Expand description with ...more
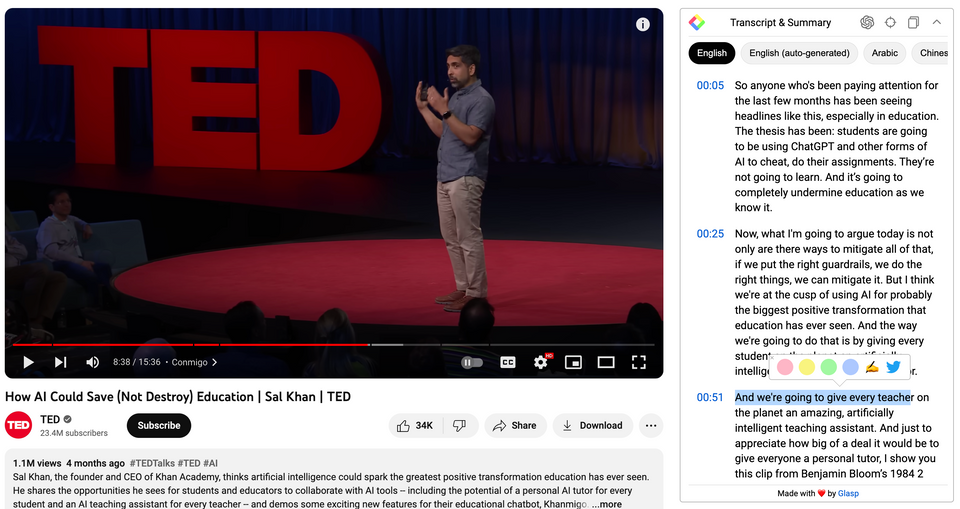Viewport: 960px width, 509px height. click(x=607, y=504)
